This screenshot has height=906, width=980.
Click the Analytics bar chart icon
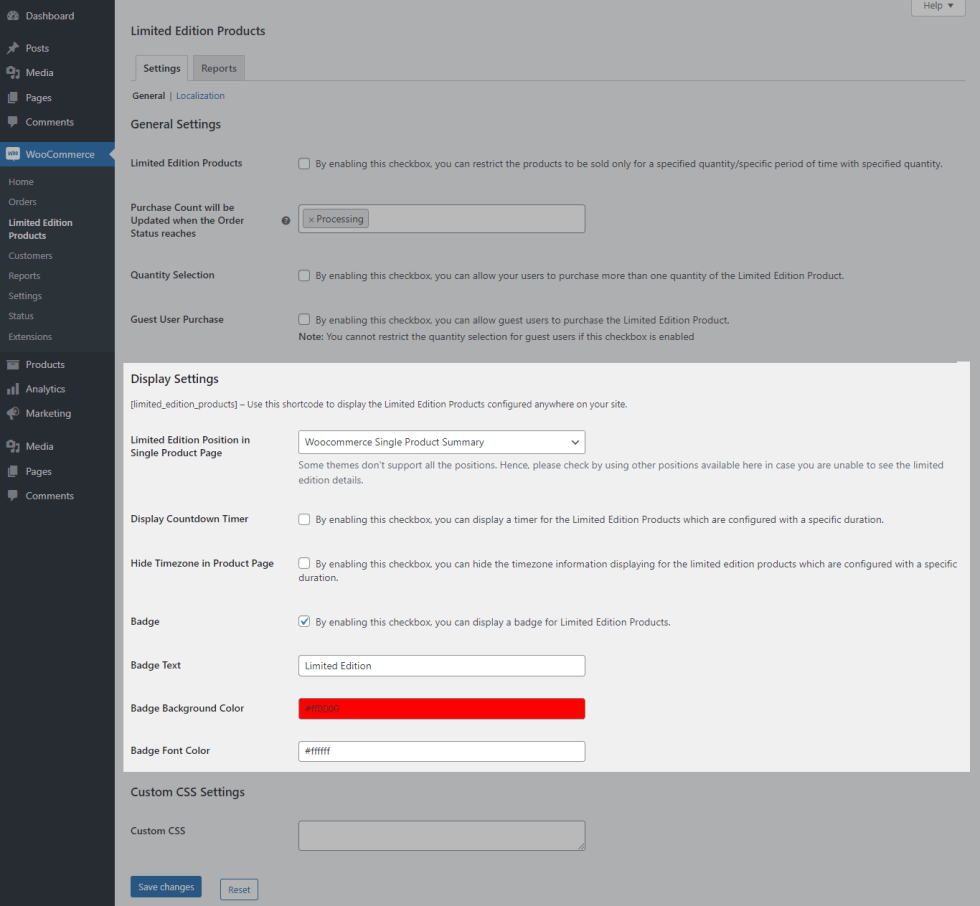12,389
